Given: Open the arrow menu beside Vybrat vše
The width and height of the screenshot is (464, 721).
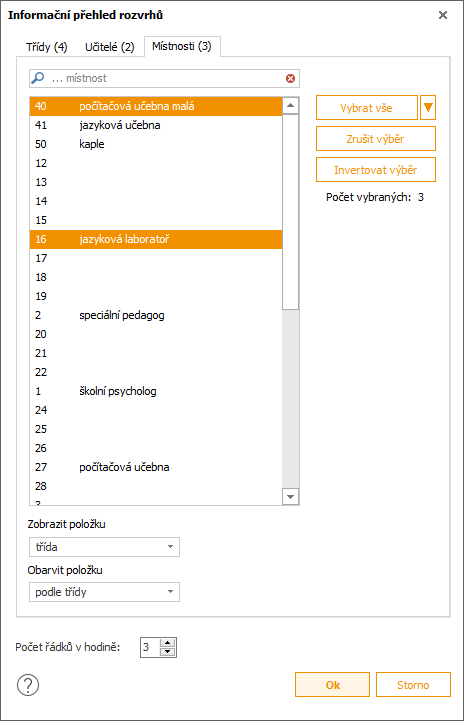Looking at the screenshot, I should coord(428,108).
